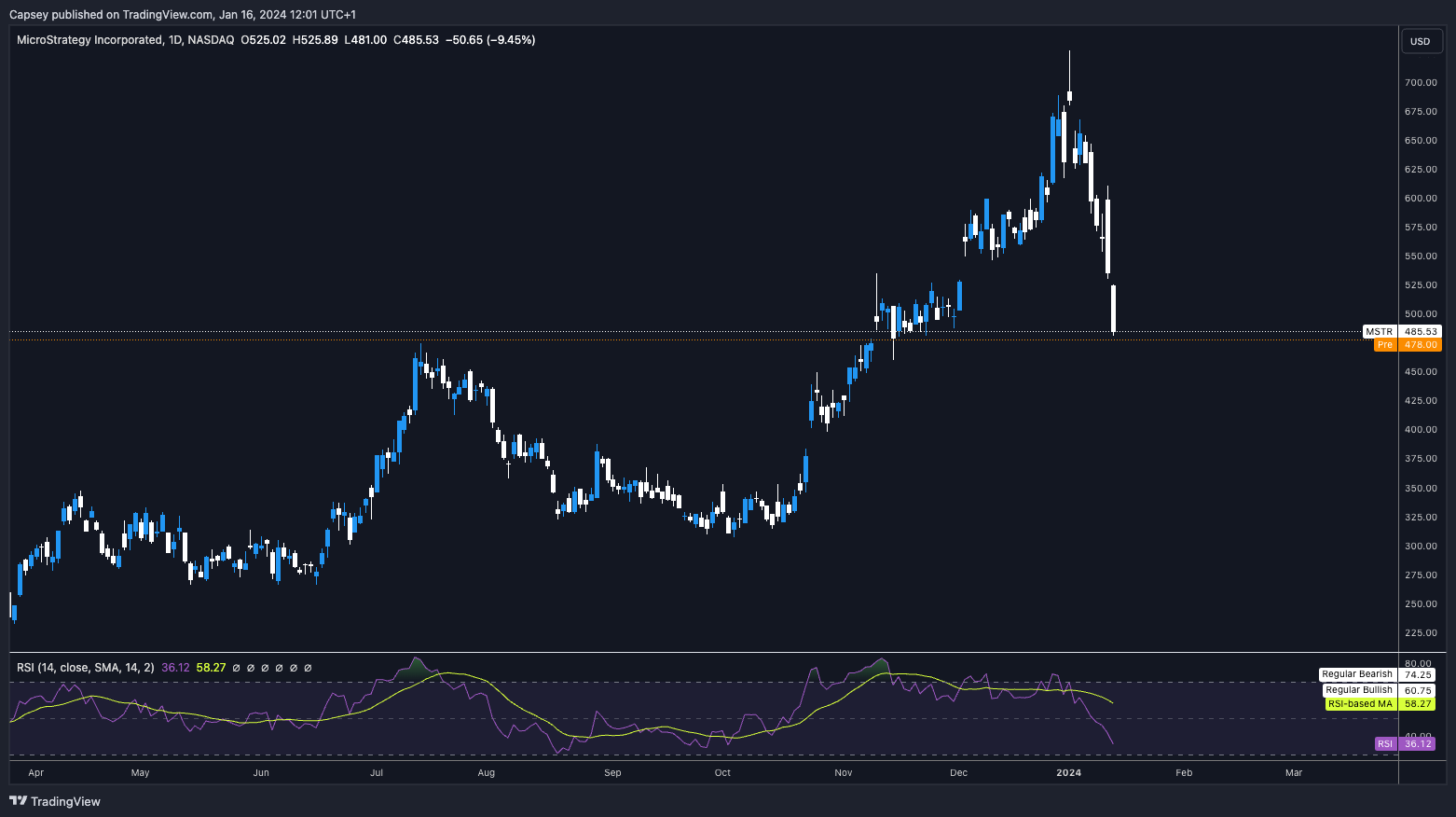Viewport: 1456px width, 817px height.
Task: Click the 700.00 price axis label
Action: click(x=1421, y=82)
